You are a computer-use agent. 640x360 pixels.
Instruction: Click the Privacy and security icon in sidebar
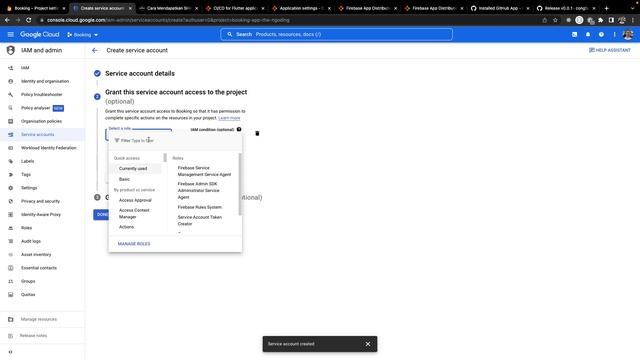click(11, 201)
